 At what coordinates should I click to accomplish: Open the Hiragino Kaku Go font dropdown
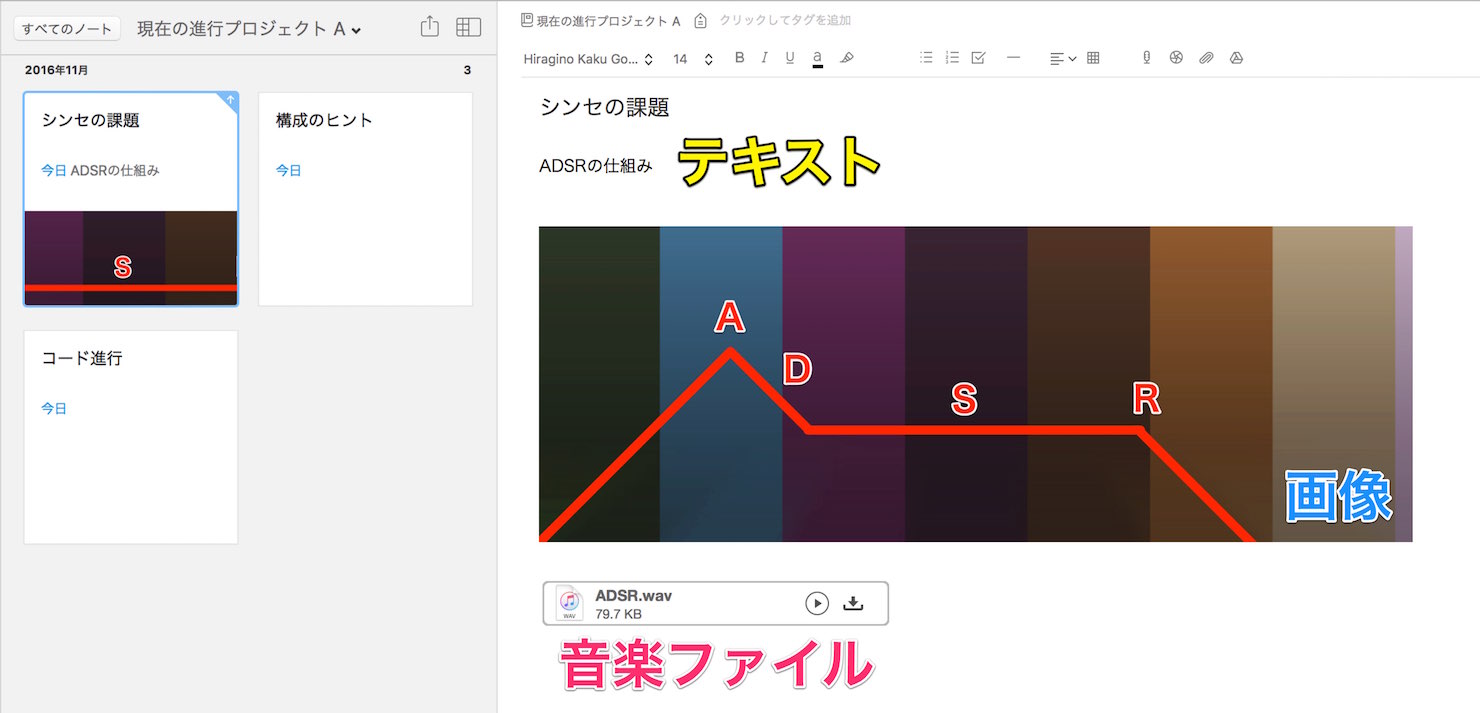pos(588,59)
